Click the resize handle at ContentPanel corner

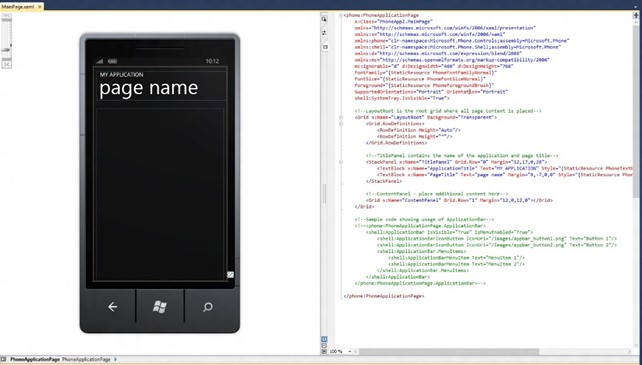[x=231, y=275]
